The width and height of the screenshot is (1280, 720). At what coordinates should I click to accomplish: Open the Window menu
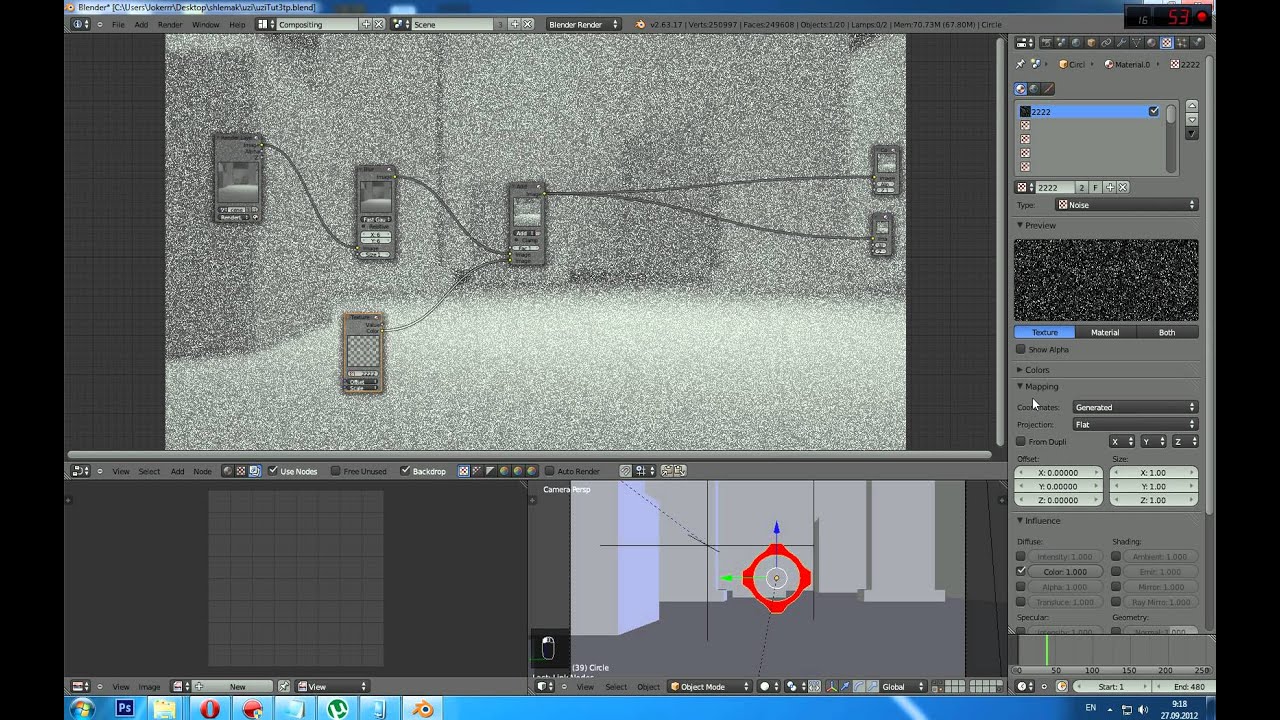pyautogui.click(x=205, y=24)
